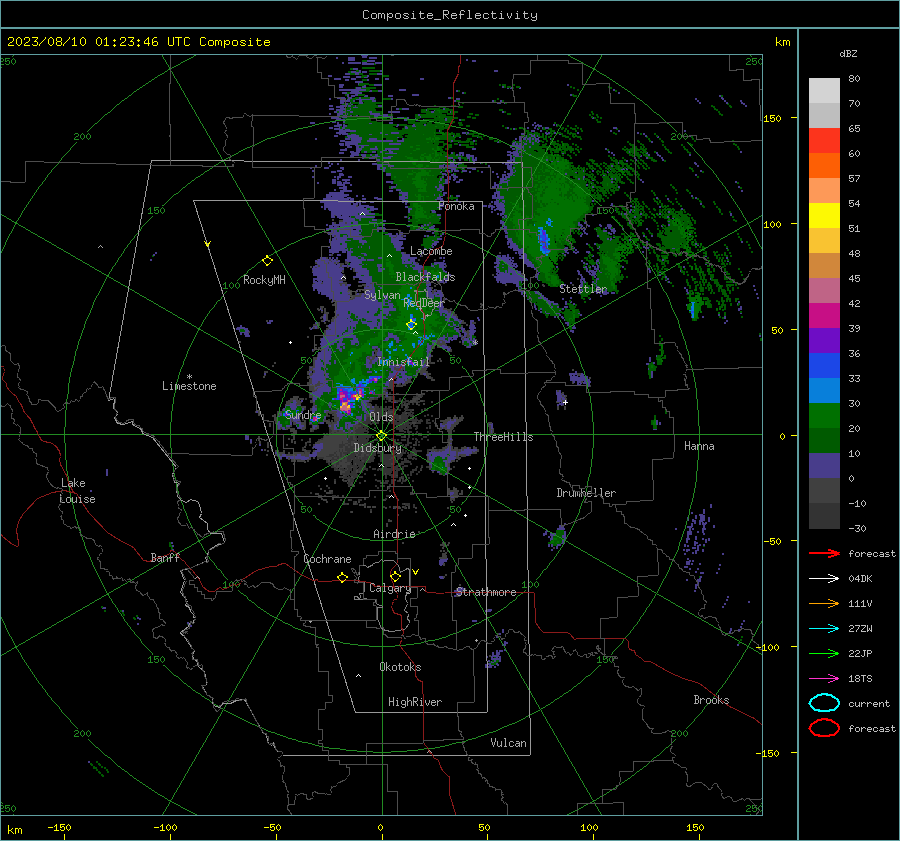The height and width of the screenshot is (841, 900).
Task: Click the Sylvan label
Action: click(382, 295)
